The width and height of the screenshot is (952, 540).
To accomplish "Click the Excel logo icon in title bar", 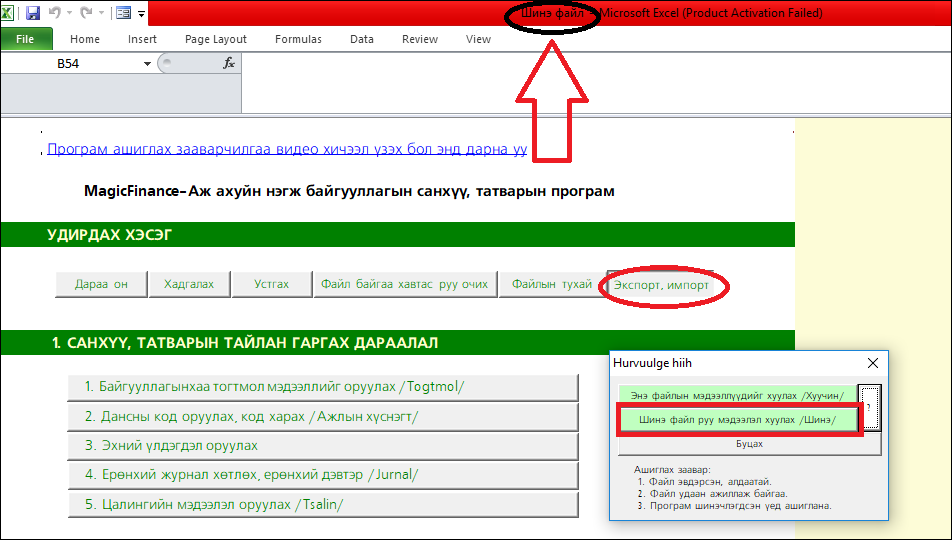I will (9, 13).
